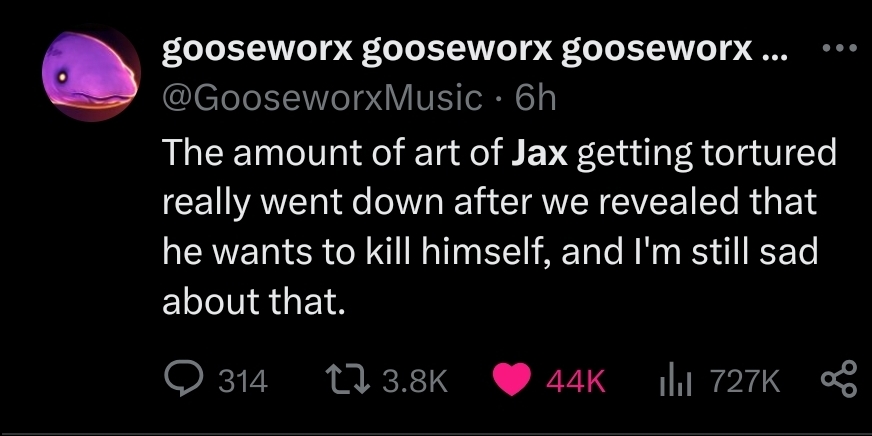872x436 pixels.
Task: Open the three-dot more options menu
Action: click(x=839, y=48)
